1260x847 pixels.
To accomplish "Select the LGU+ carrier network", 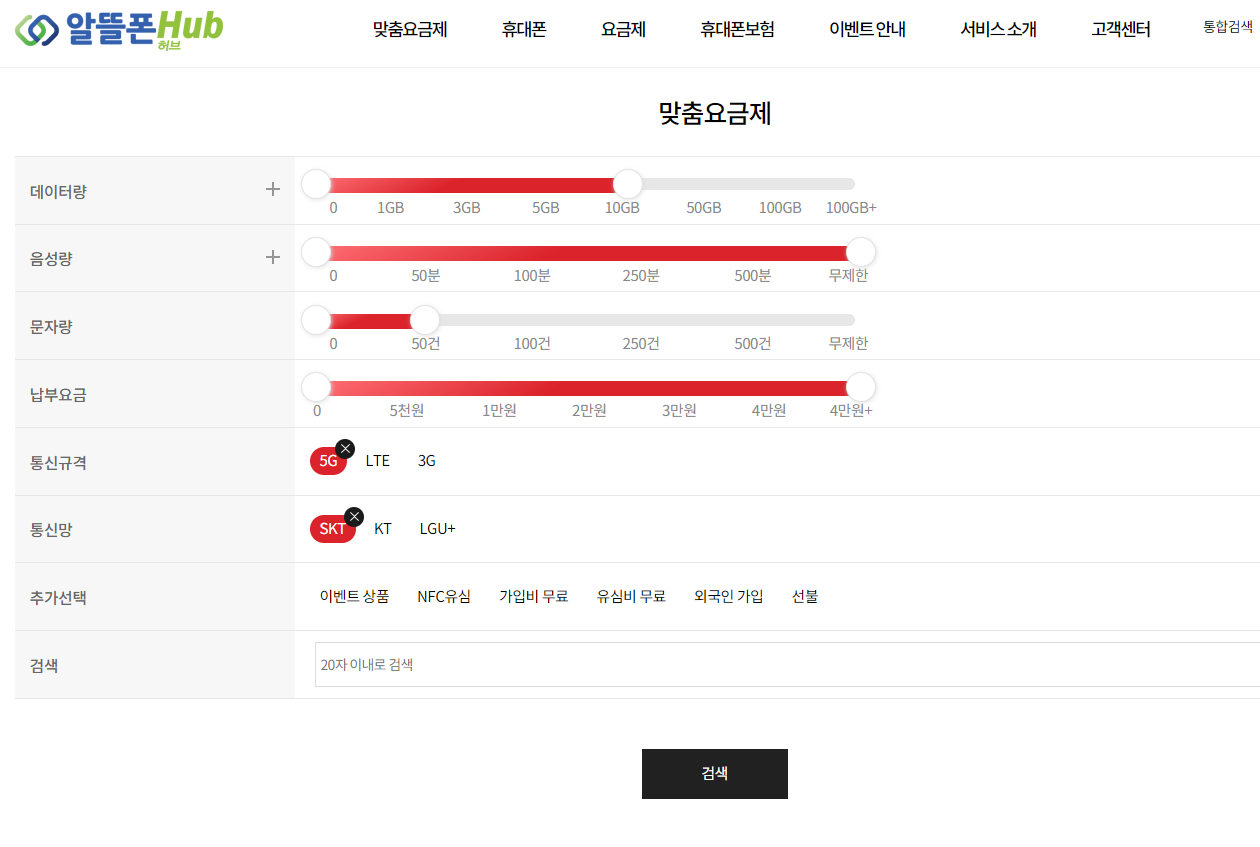I will pyautogui.click(x=437, y=529).
